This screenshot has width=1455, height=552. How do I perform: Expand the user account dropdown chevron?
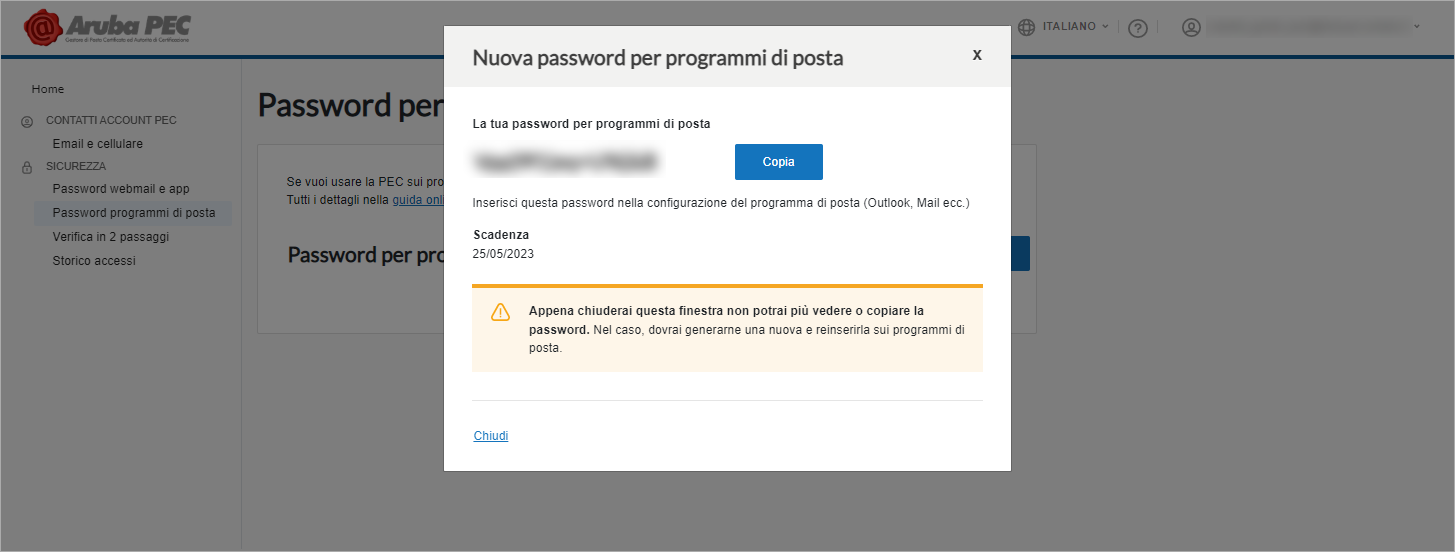click(1417, 27)
